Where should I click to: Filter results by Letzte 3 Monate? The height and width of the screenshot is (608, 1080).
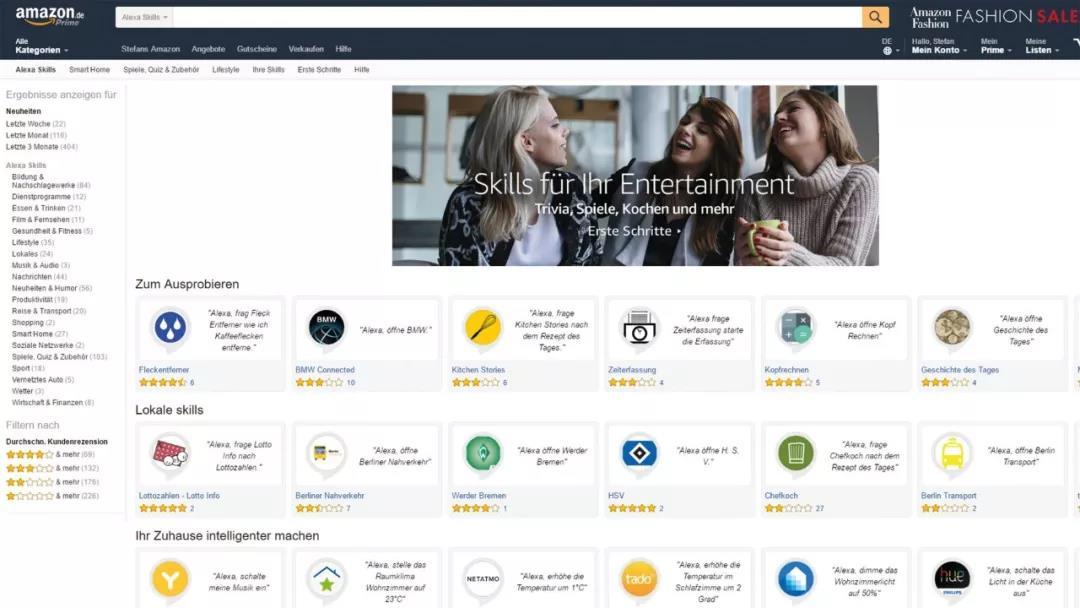42,147
